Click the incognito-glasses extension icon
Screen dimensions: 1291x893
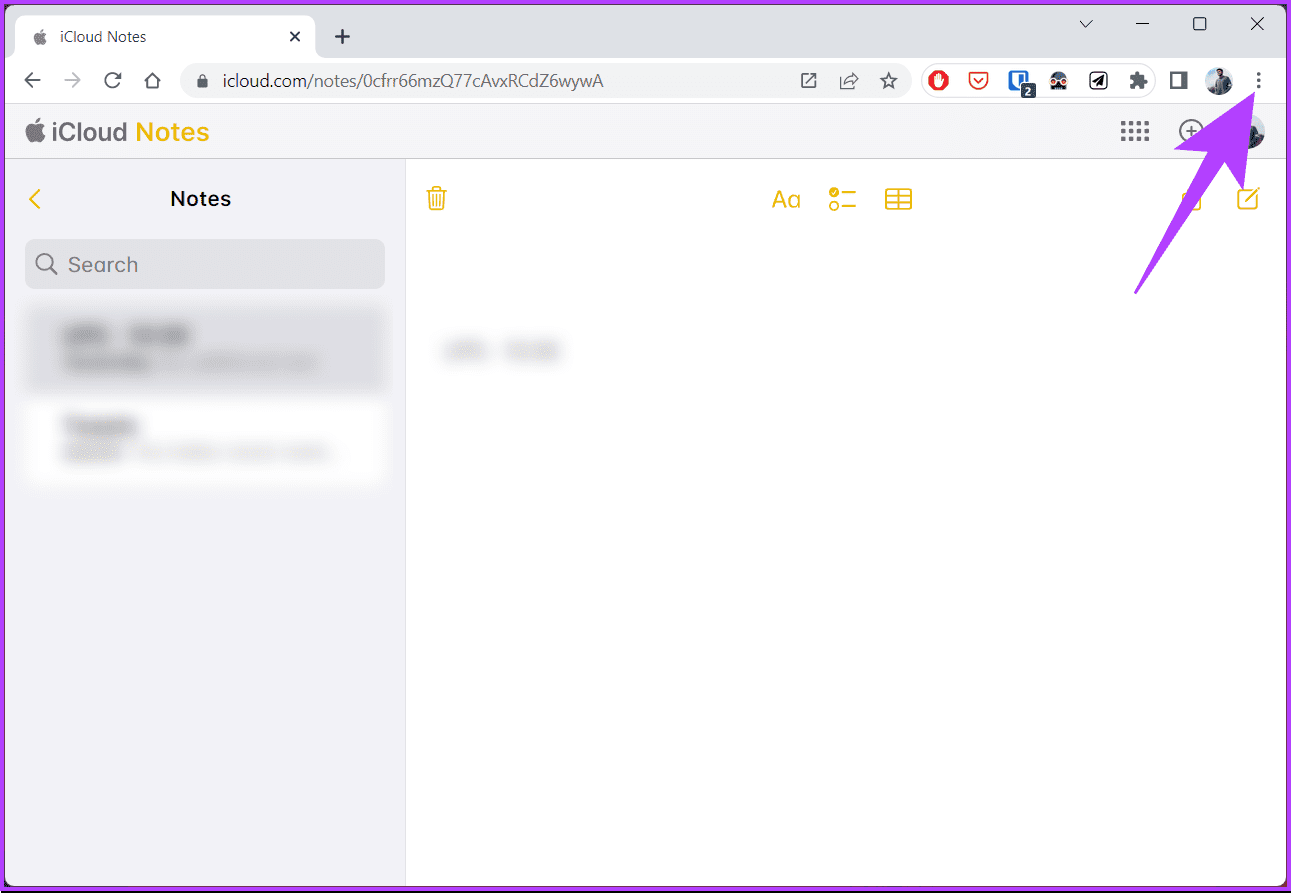tap(1058, 81)
